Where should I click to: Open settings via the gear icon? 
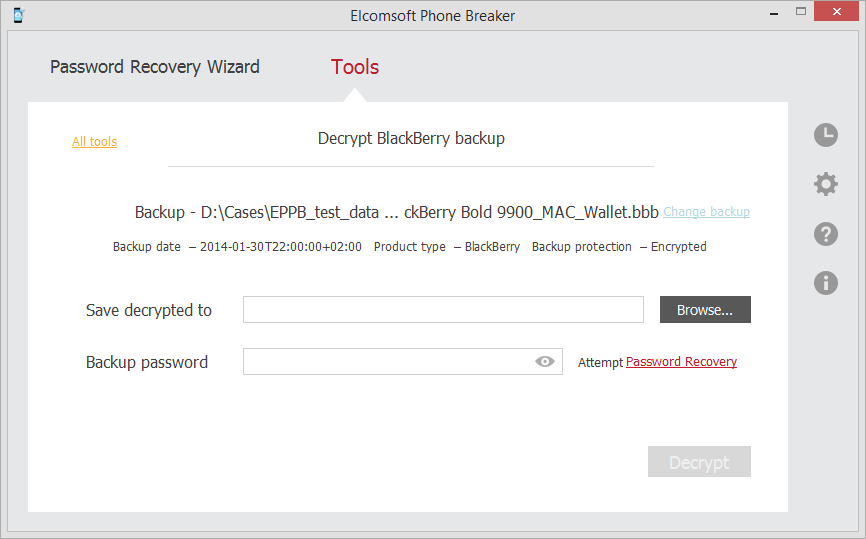[825, 184]
